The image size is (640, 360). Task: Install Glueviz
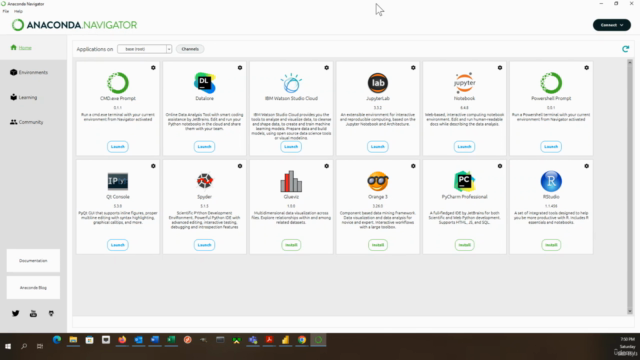[x=291, y=245]
